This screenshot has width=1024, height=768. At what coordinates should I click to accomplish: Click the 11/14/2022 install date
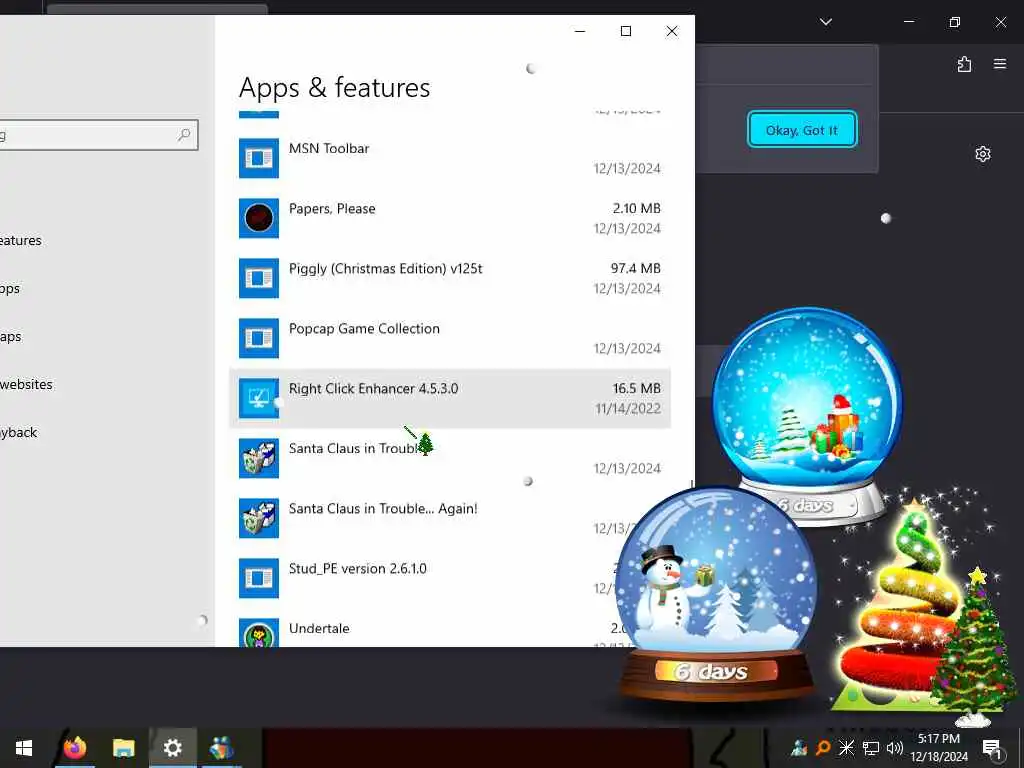628,409
